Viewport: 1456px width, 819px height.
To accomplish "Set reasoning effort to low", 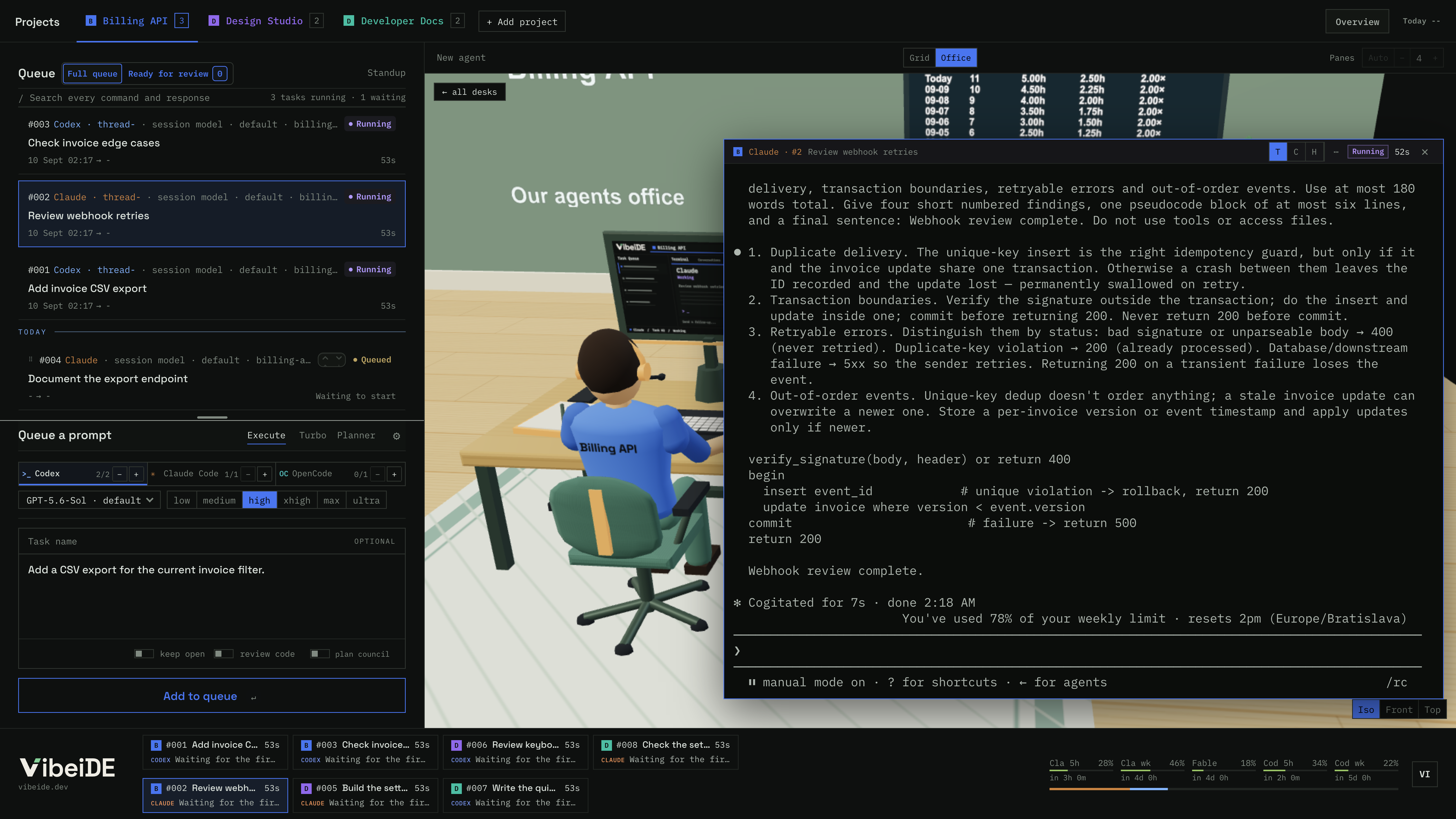I will coord(182,500).
